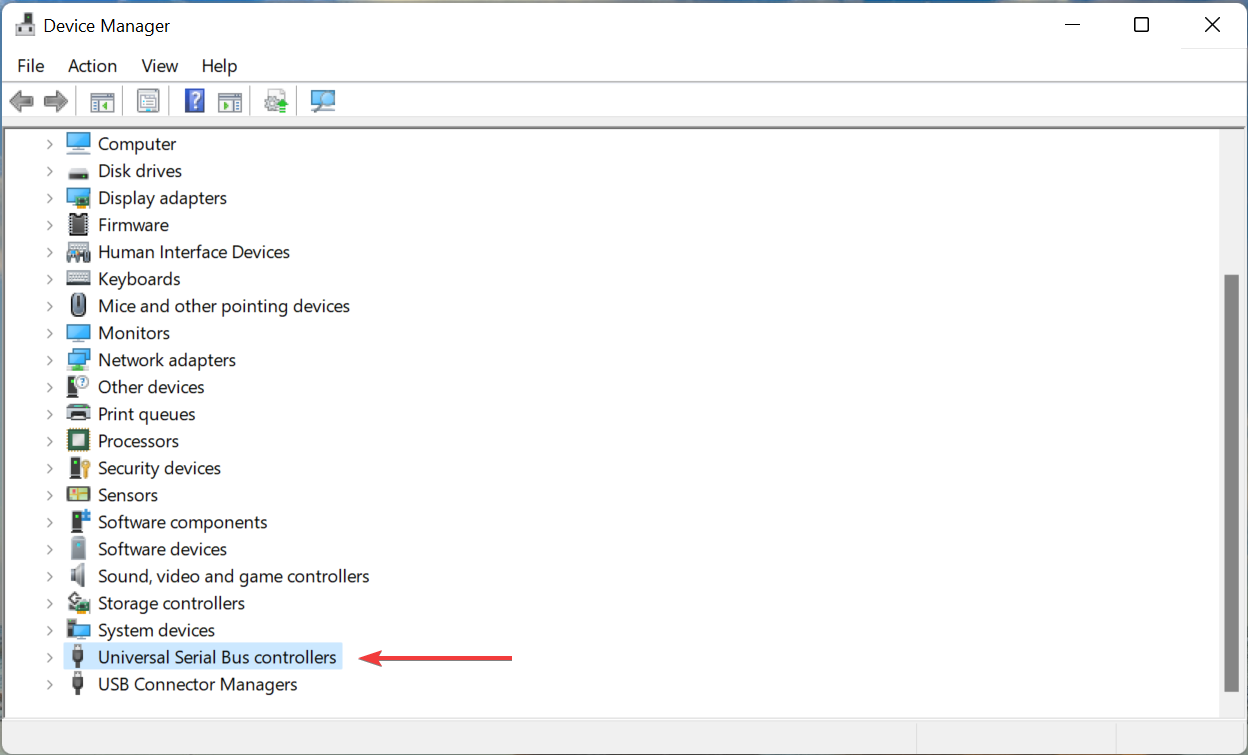Click the blue Help toolbar icon
Viewport: 1248px width, 755px height.
coord(195,101)
